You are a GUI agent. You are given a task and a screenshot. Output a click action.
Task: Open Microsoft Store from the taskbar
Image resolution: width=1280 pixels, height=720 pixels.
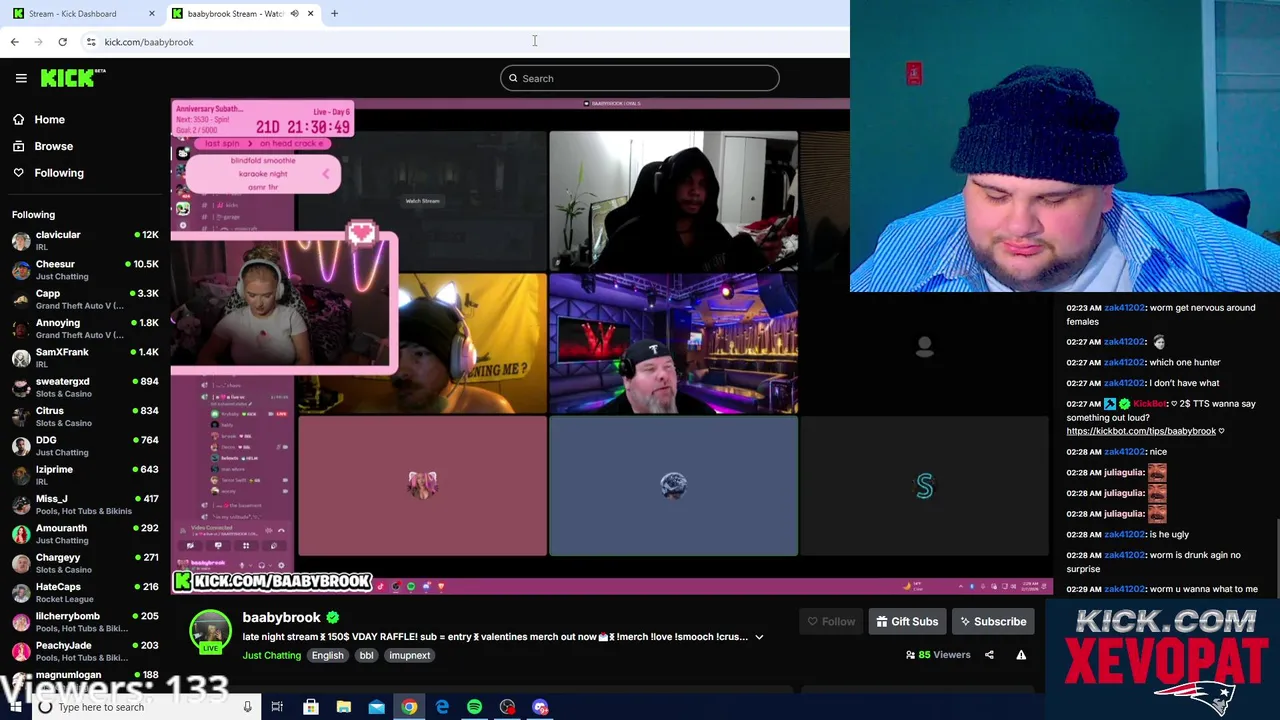tap(311, 707)
